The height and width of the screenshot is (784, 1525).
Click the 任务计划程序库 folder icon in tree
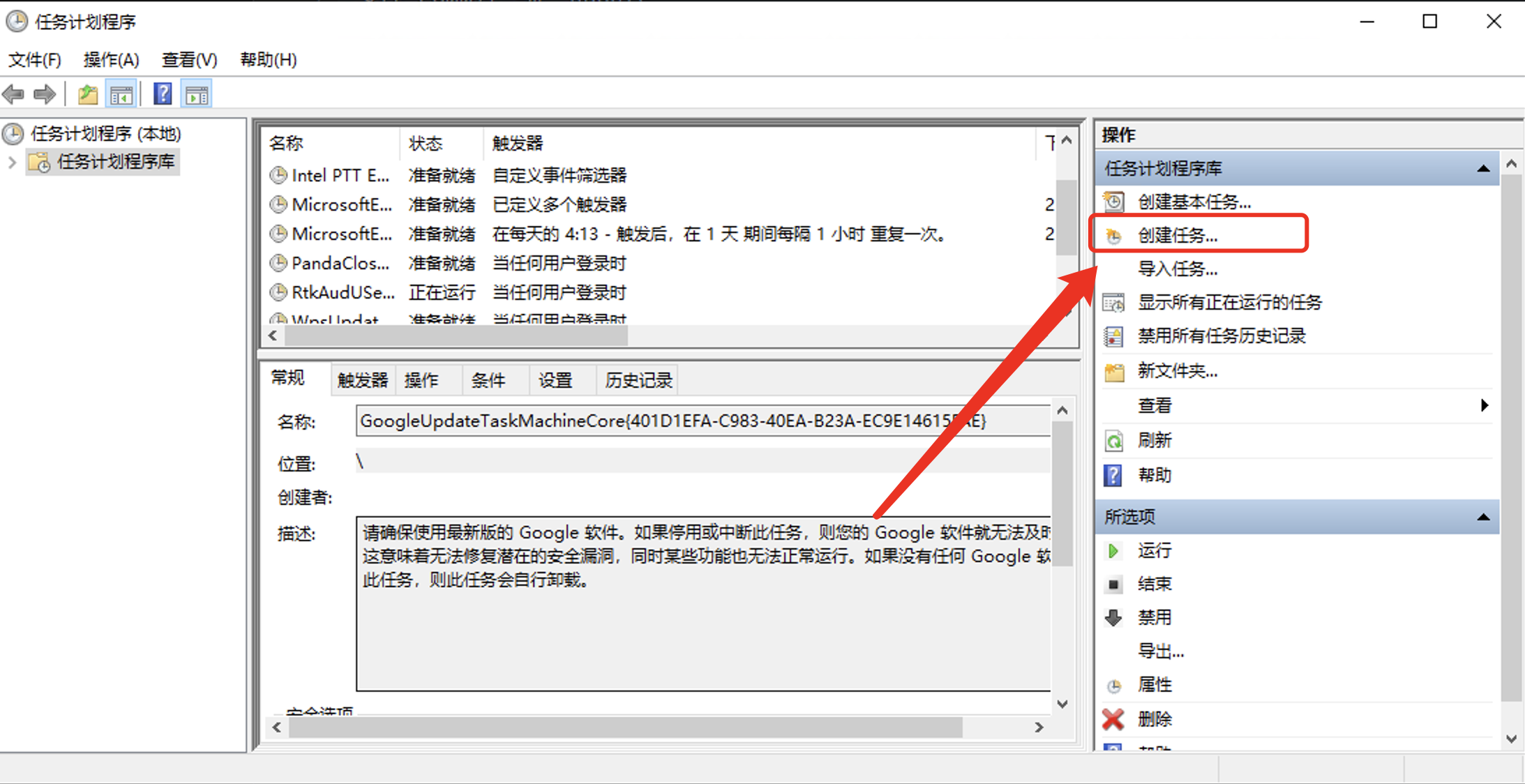point(40,162)
